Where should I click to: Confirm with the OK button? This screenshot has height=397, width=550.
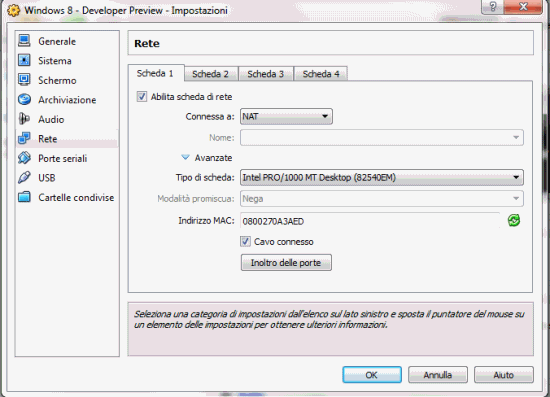372,375
